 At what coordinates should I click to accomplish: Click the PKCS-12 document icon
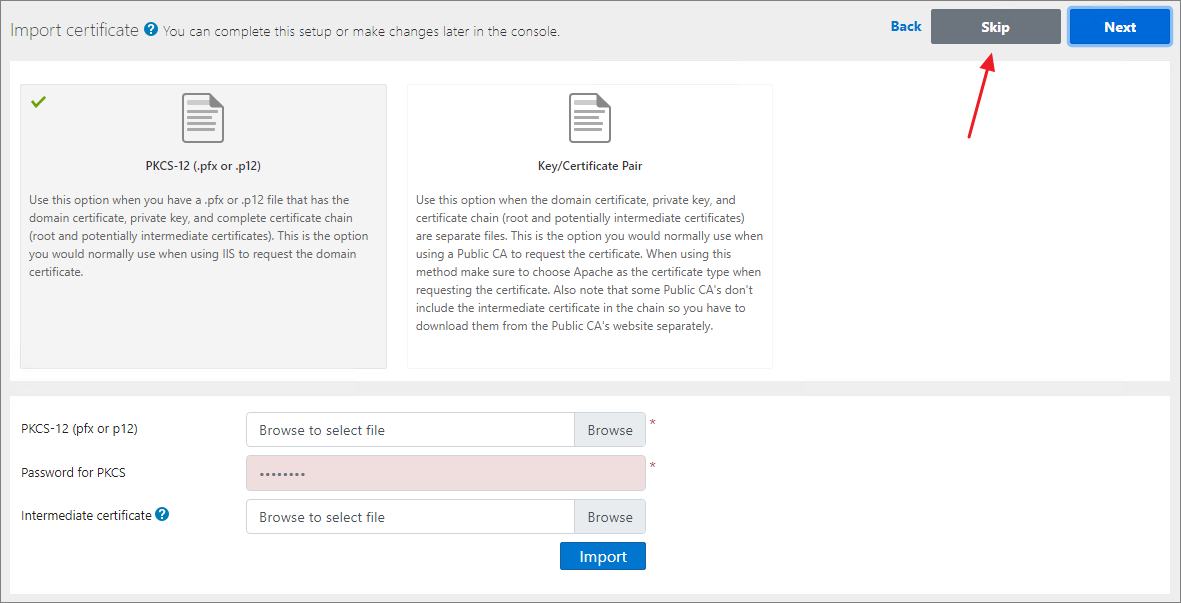point(203,118)
